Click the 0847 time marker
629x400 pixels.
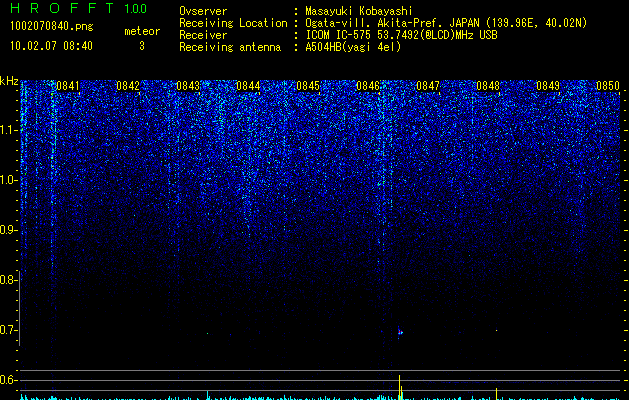pyautogui.click(x=428, y=86)
